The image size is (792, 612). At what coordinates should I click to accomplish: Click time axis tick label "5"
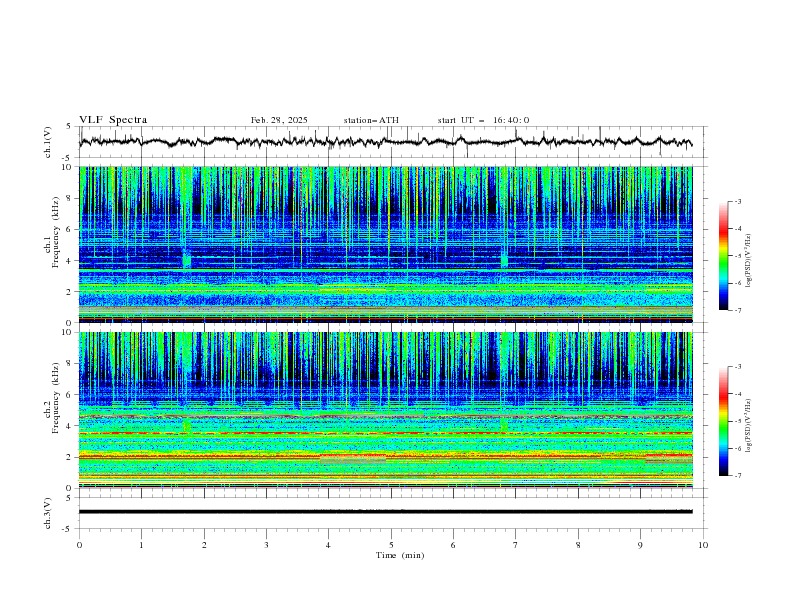click(391, 545)
